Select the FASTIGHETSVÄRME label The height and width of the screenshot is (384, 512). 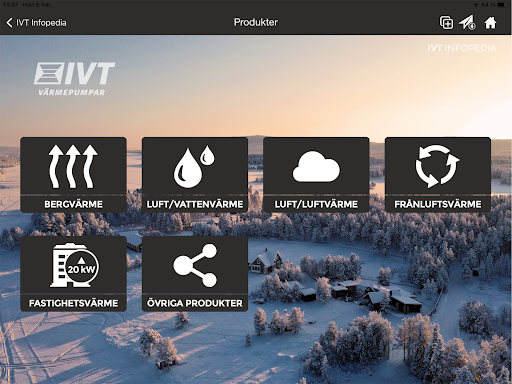[73, 303]
